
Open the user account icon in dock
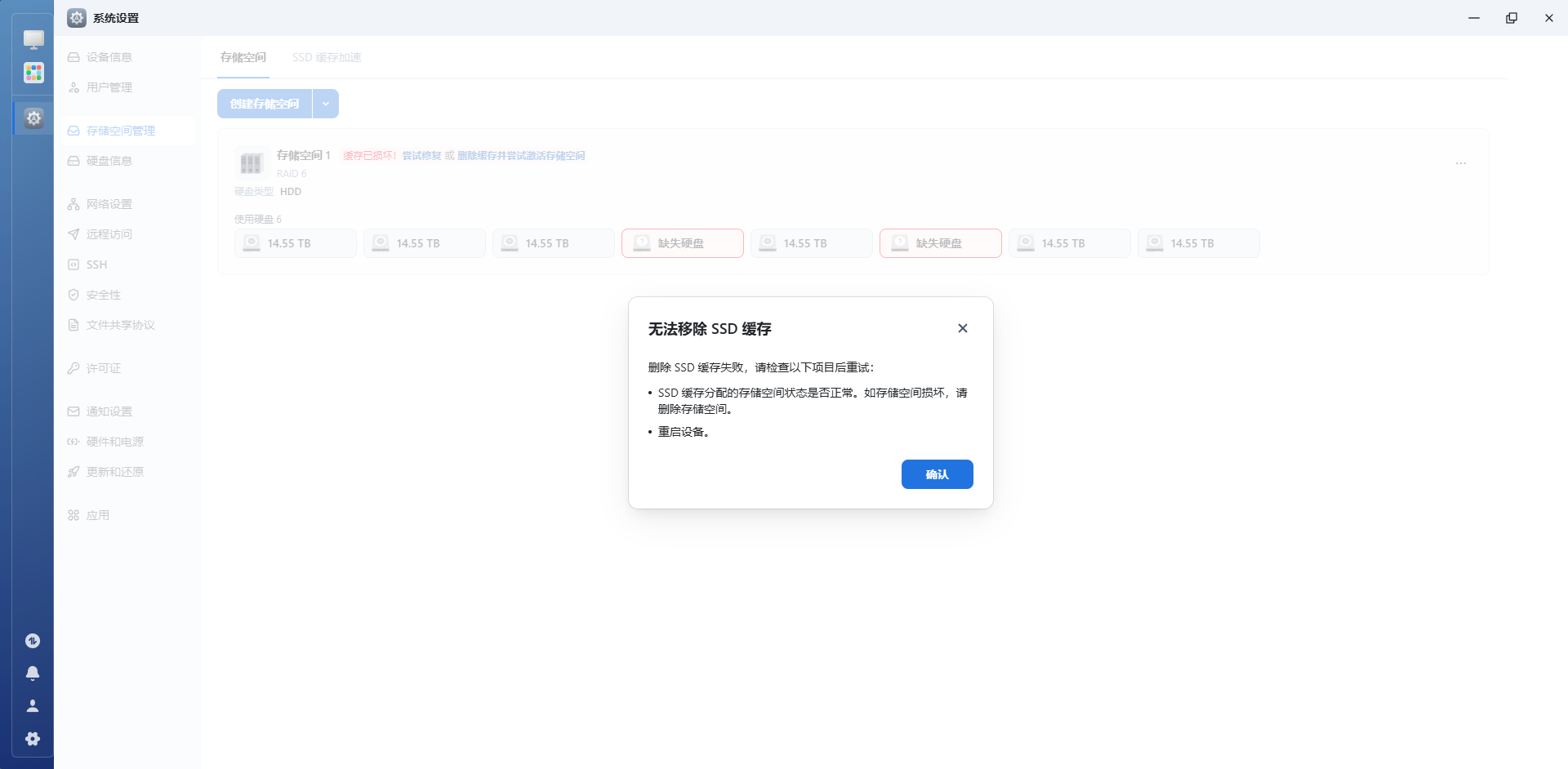[x=33, y=706]
